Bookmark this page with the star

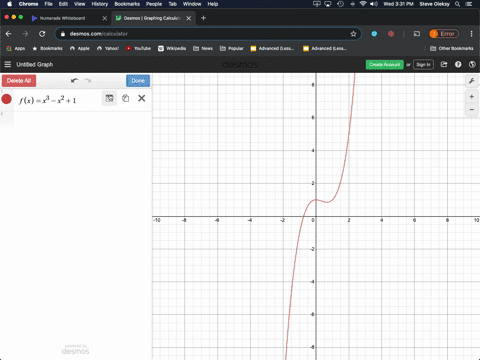point(353,34)
